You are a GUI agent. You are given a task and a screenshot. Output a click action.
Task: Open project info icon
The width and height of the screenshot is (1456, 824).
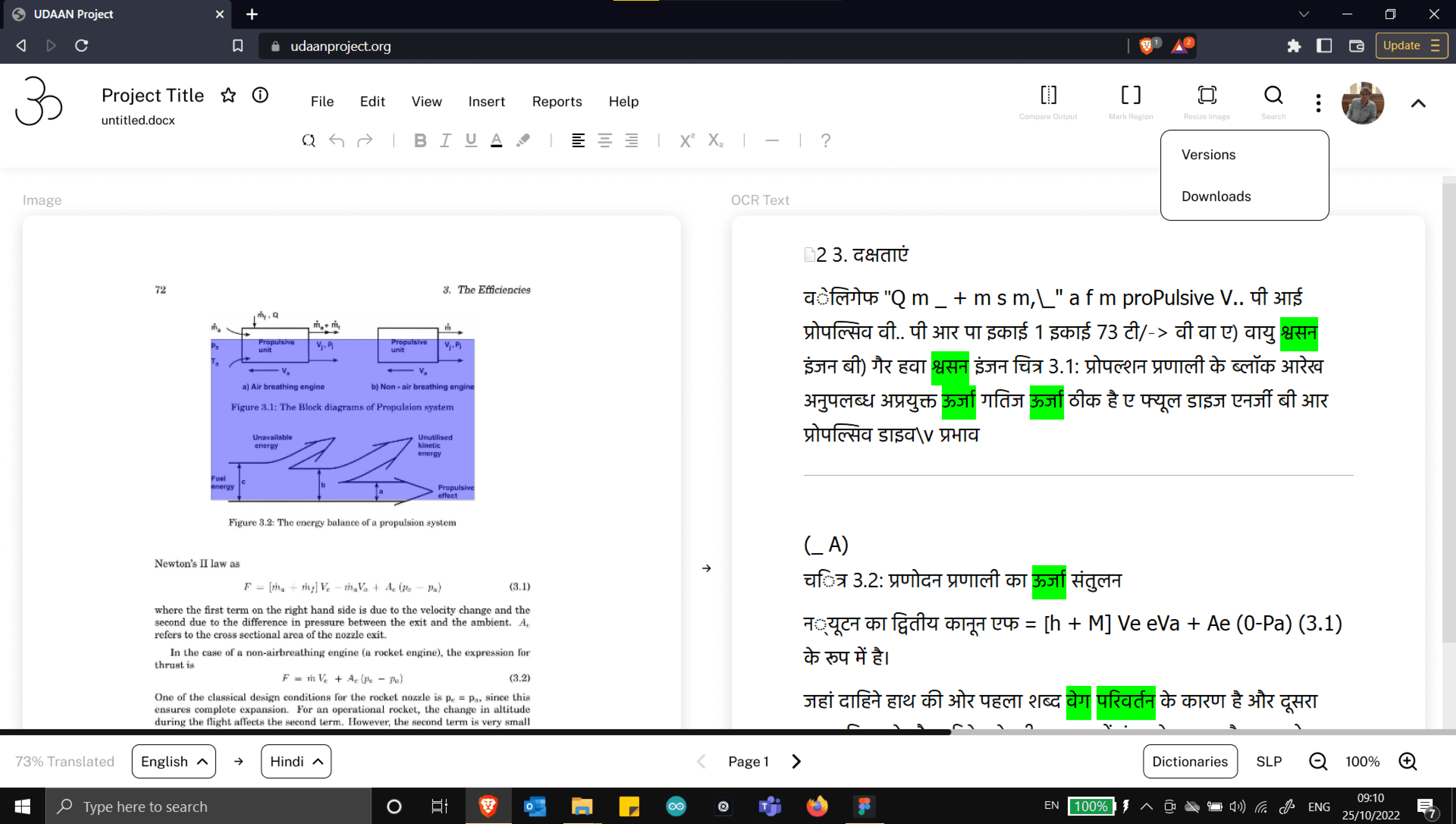coord(260,96)
